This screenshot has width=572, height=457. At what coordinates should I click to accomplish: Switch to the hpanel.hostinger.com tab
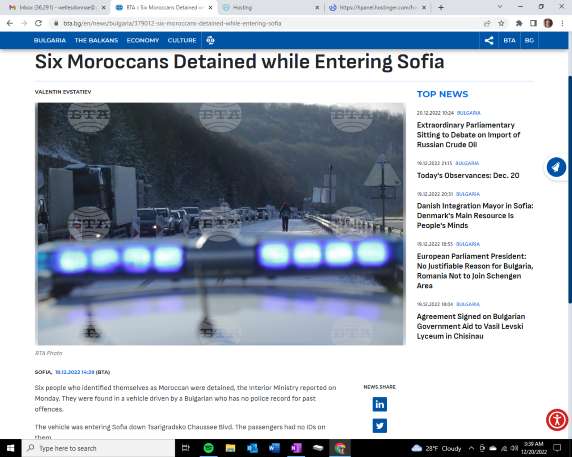[x=377, y=8]
